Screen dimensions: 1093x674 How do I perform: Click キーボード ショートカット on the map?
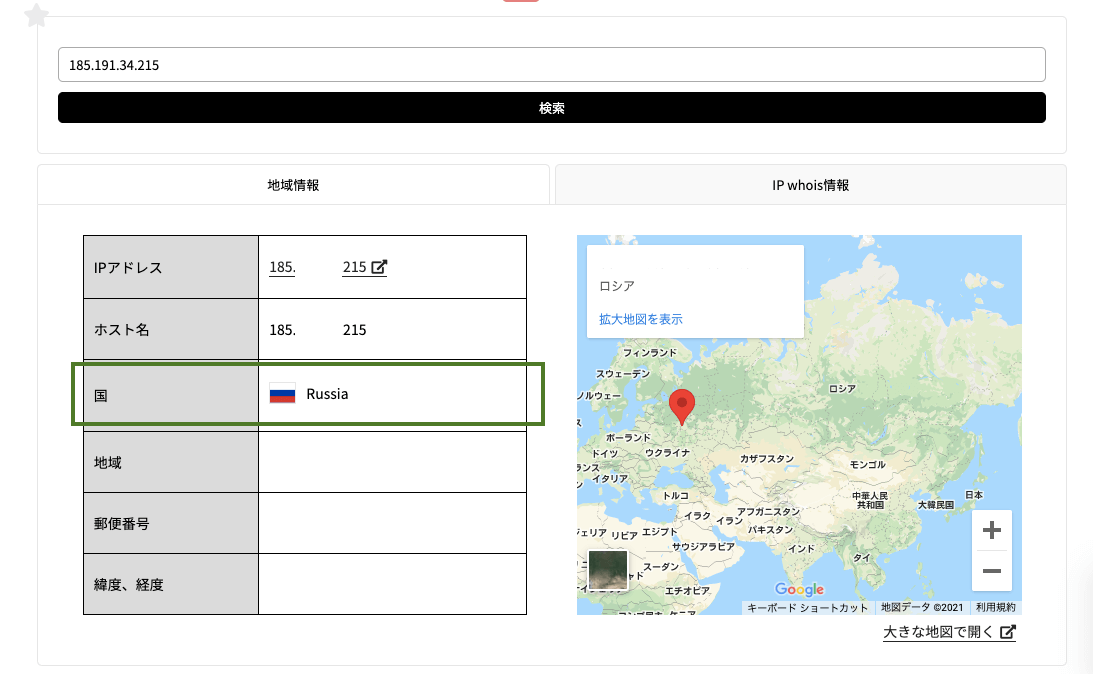[808, 607]
